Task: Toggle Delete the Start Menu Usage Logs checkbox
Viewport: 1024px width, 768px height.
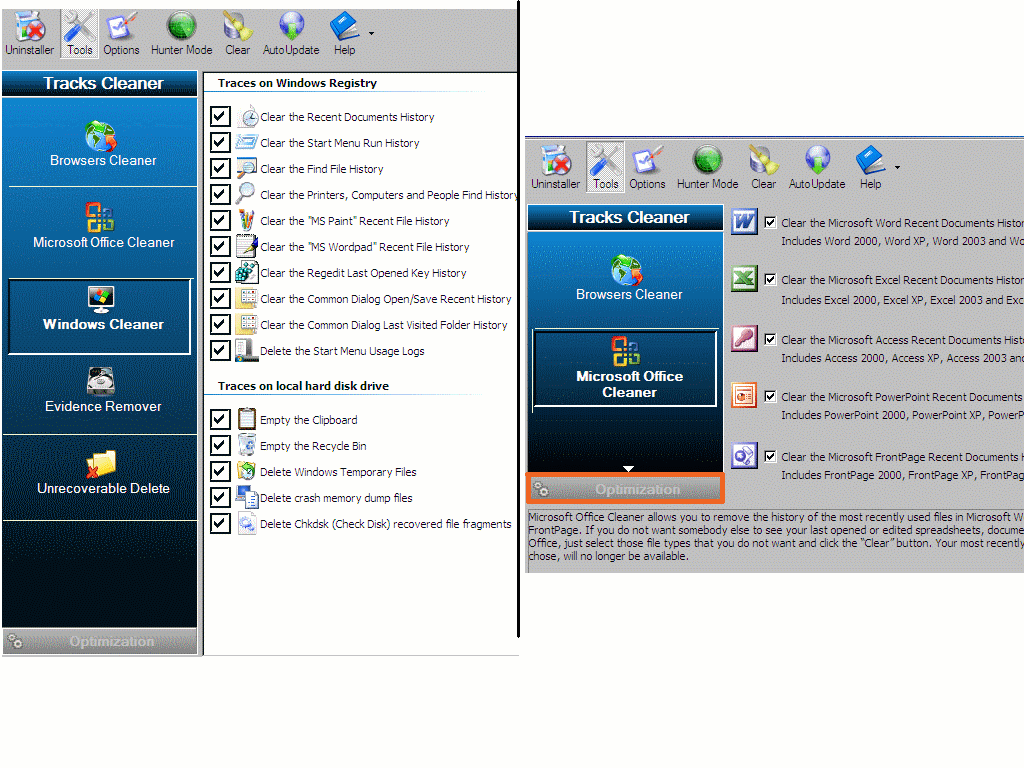Action: 220,351
